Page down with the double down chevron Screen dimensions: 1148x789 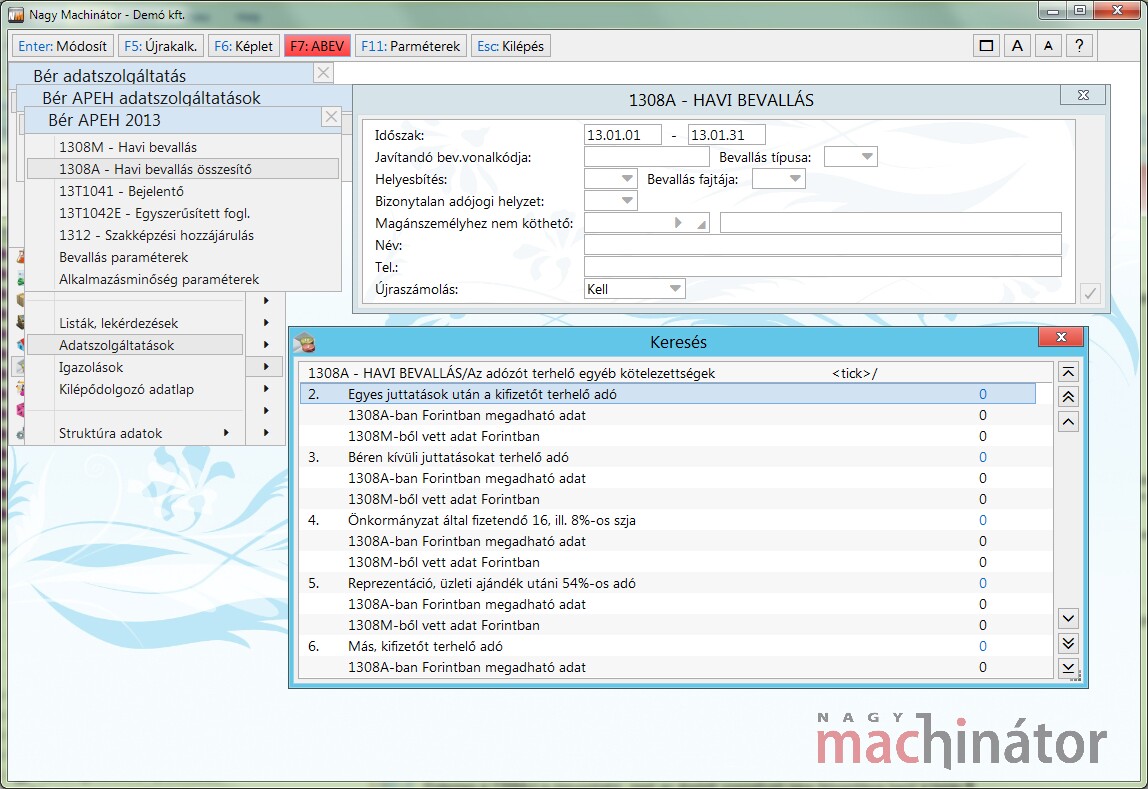click(1068, 642)
